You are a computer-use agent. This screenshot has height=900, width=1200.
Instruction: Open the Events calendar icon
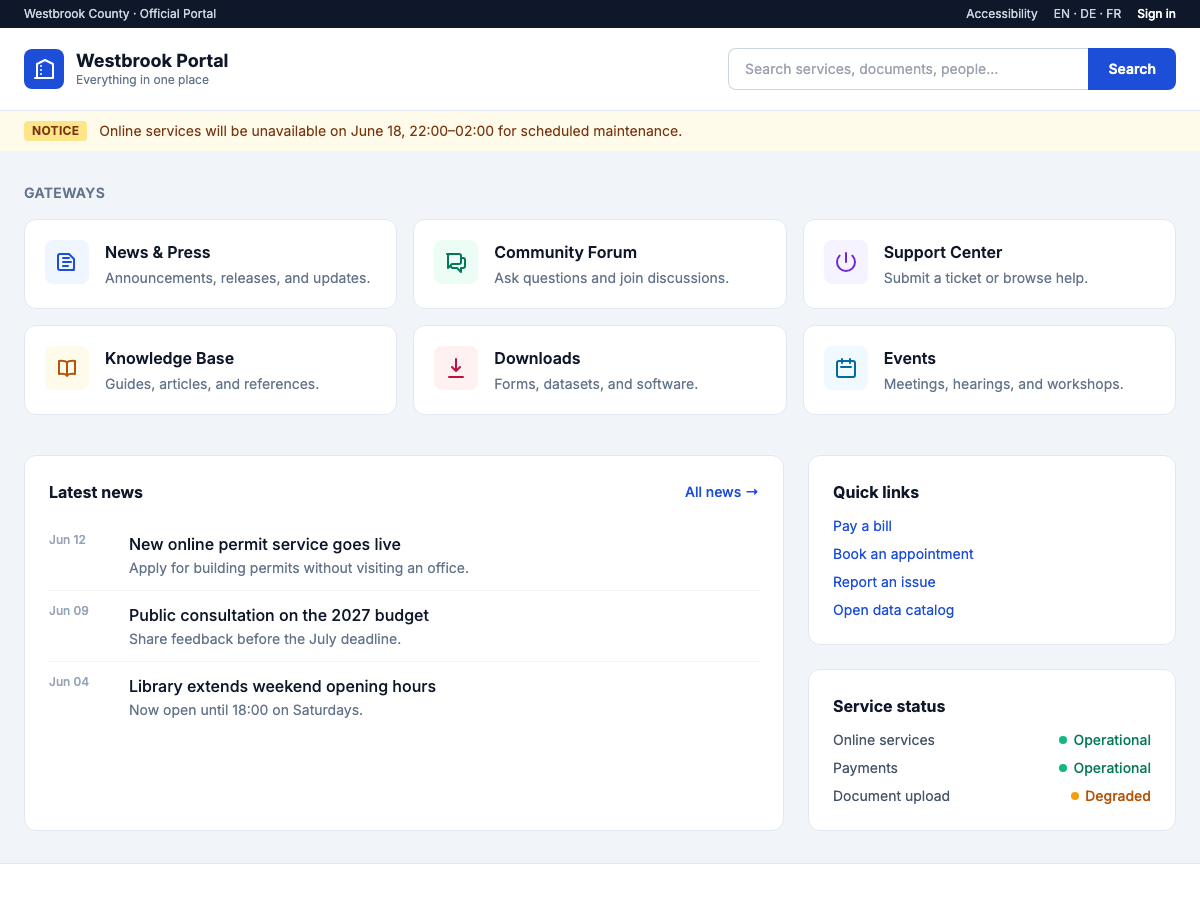point(846,368)
